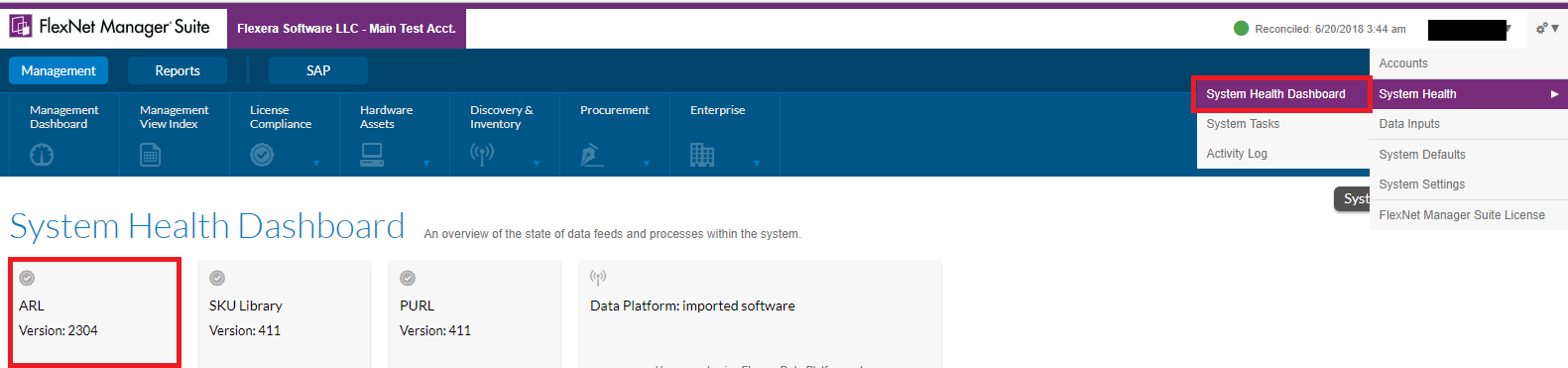Screen dimensions: 1568x368
Task: Open Activity Log from the submenu
Action: [1237, 154]
